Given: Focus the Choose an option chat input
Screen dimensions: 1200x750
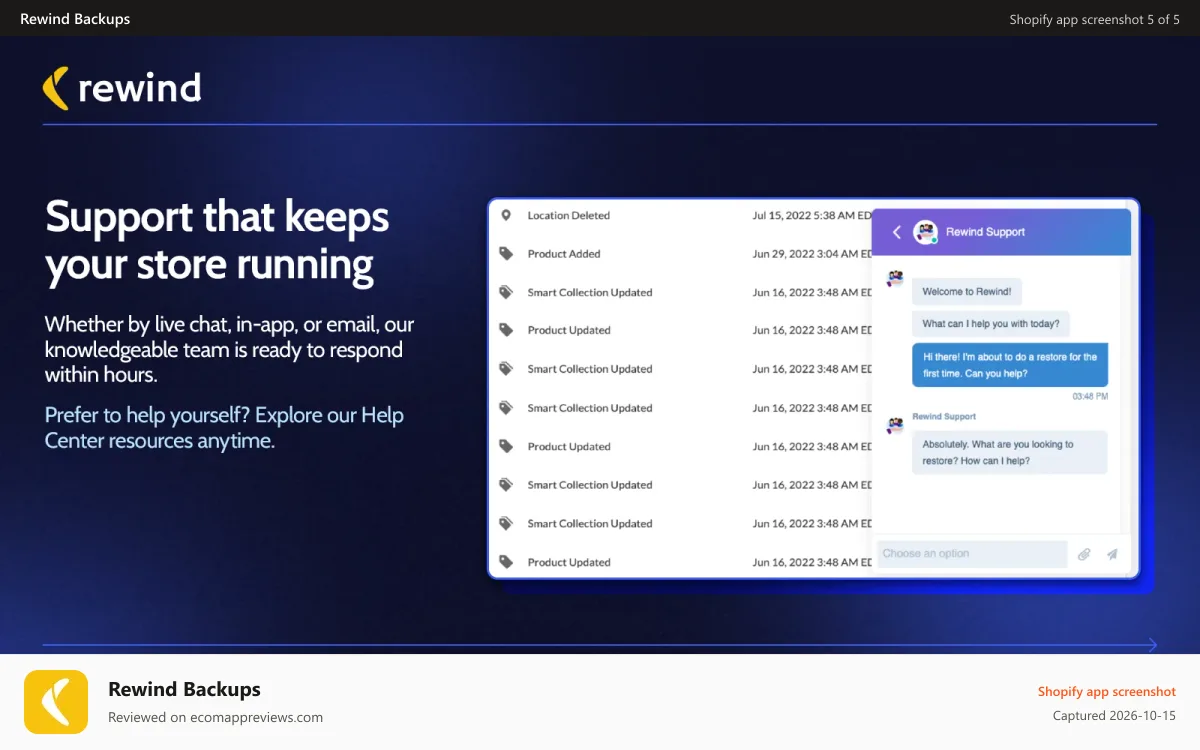Looking at the screenshot, I should (972, 554).
